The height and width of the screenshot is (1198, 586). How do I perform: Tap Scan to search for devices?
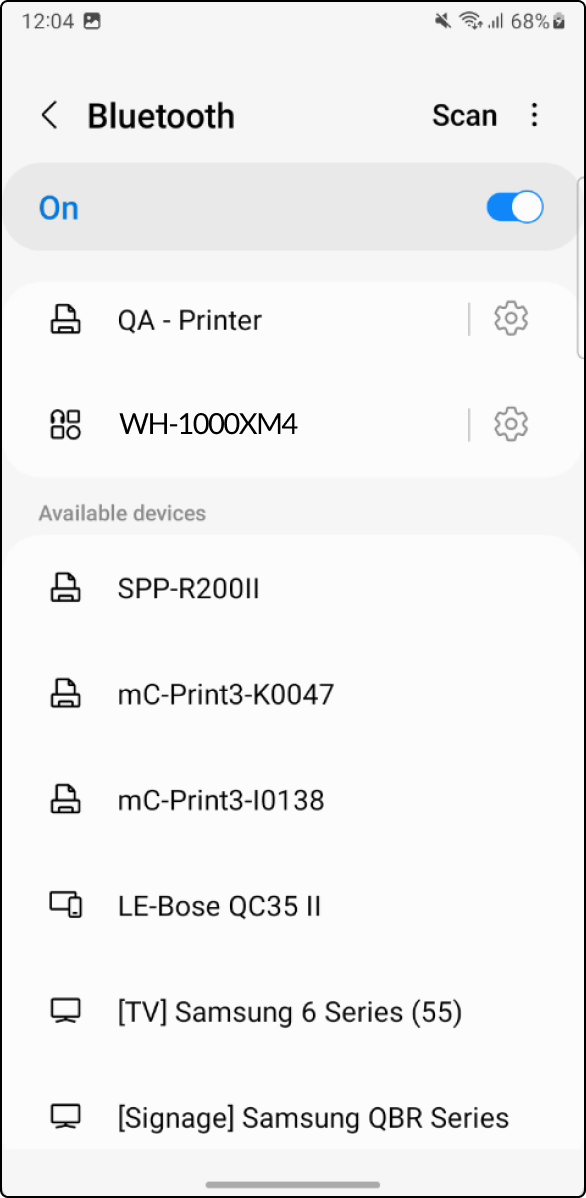465,115
